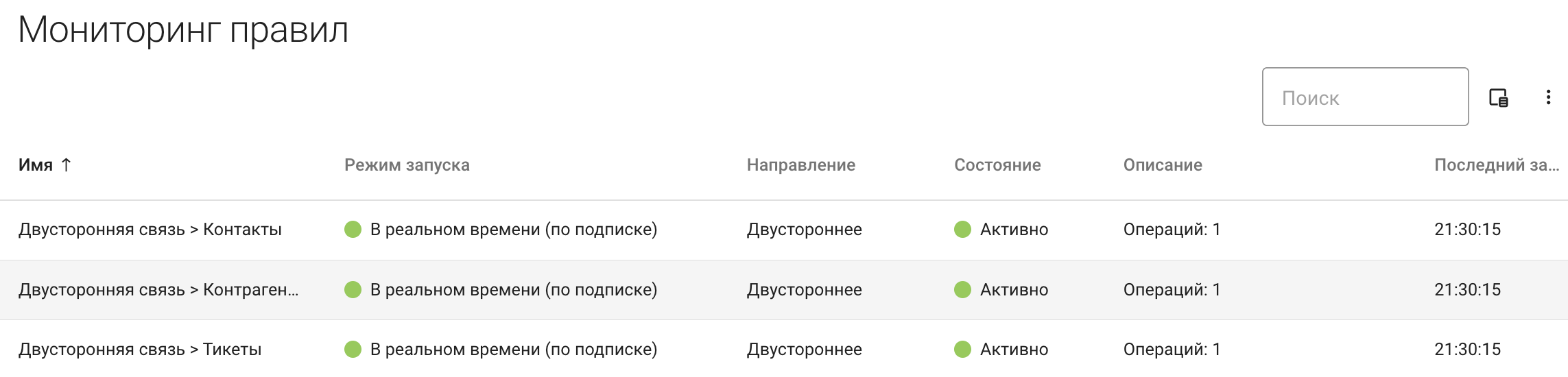Open the Двусторонняя связь > Тикеты rule
This screenshot has width=1568, height=377.
(x=140, y=350)
